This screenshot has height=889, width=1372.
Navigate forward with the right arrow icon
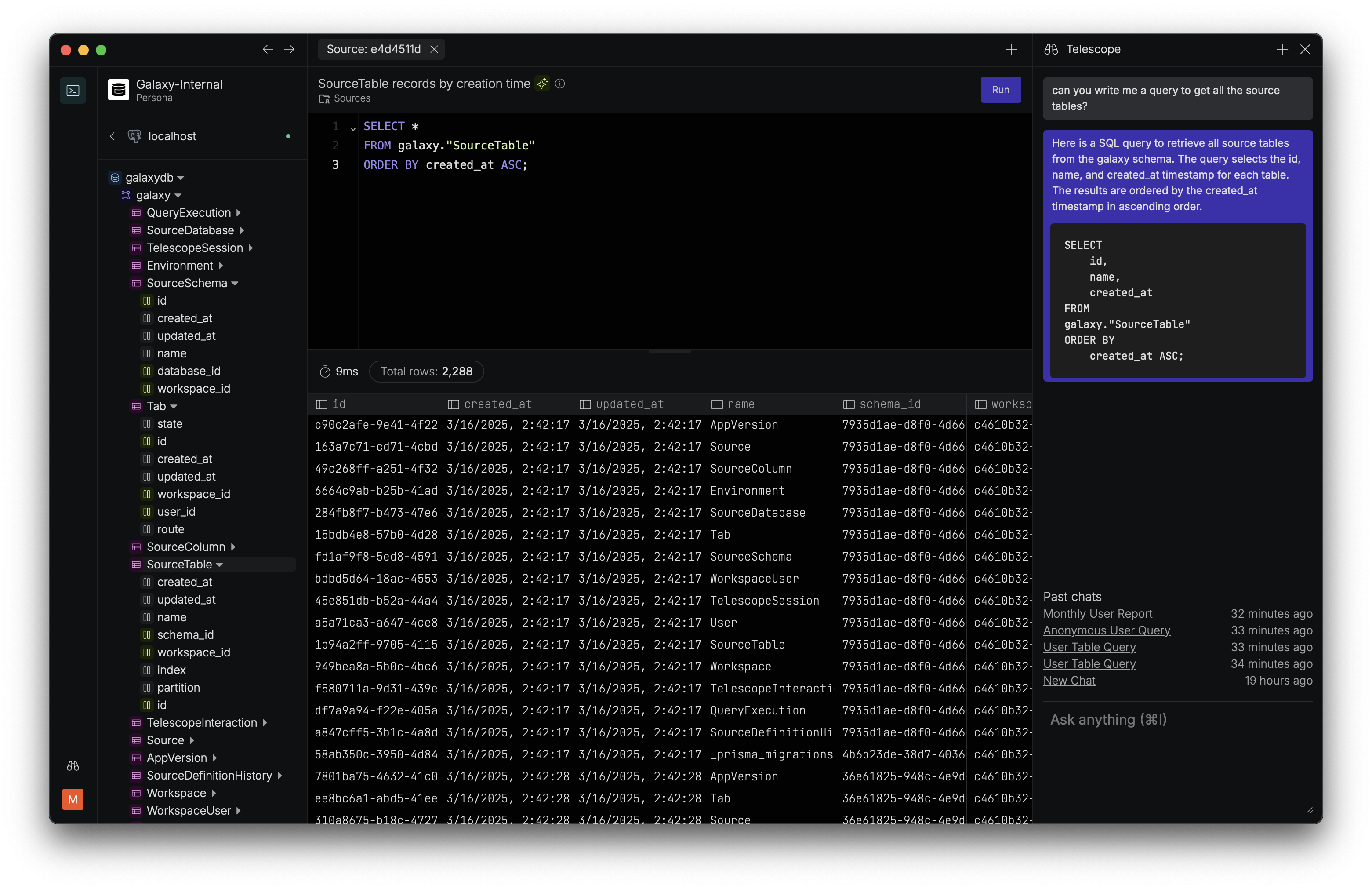pos(290,50)
